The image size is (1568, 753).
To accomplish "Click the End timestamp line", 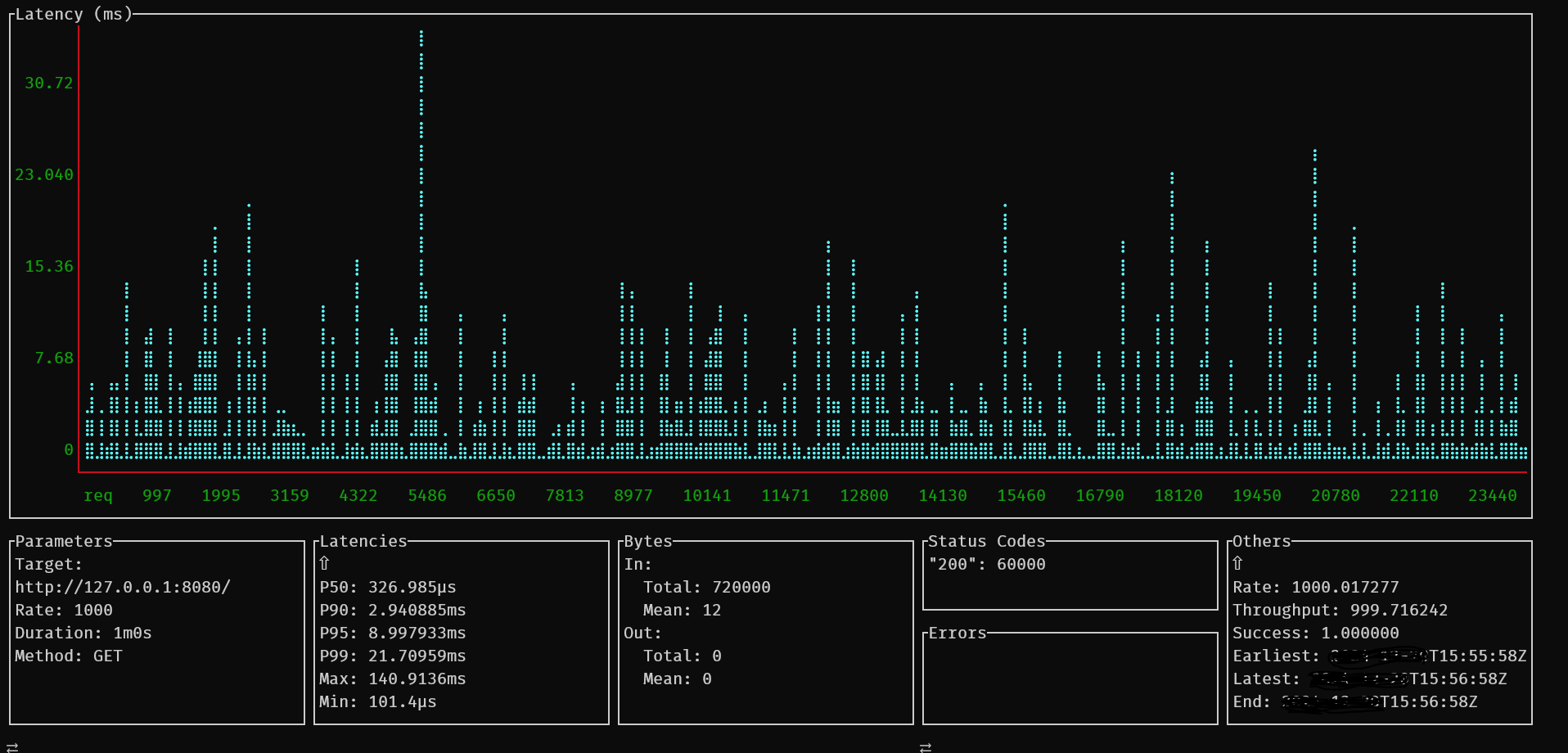I will [x=1355, y=701].
